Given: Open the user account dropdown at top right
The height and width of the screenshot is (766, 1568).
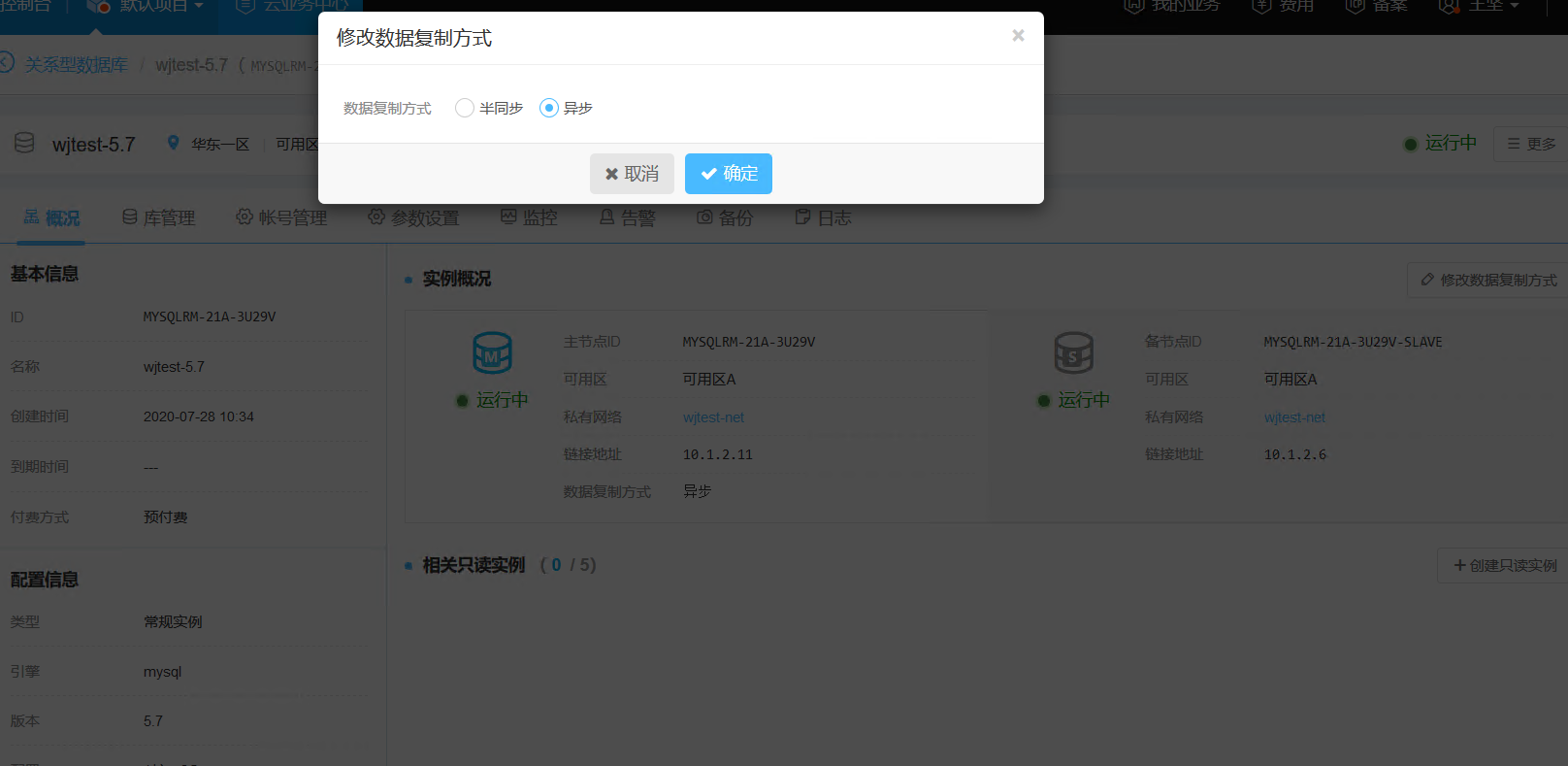Looking at the screenshot, I should (1479, 8).
